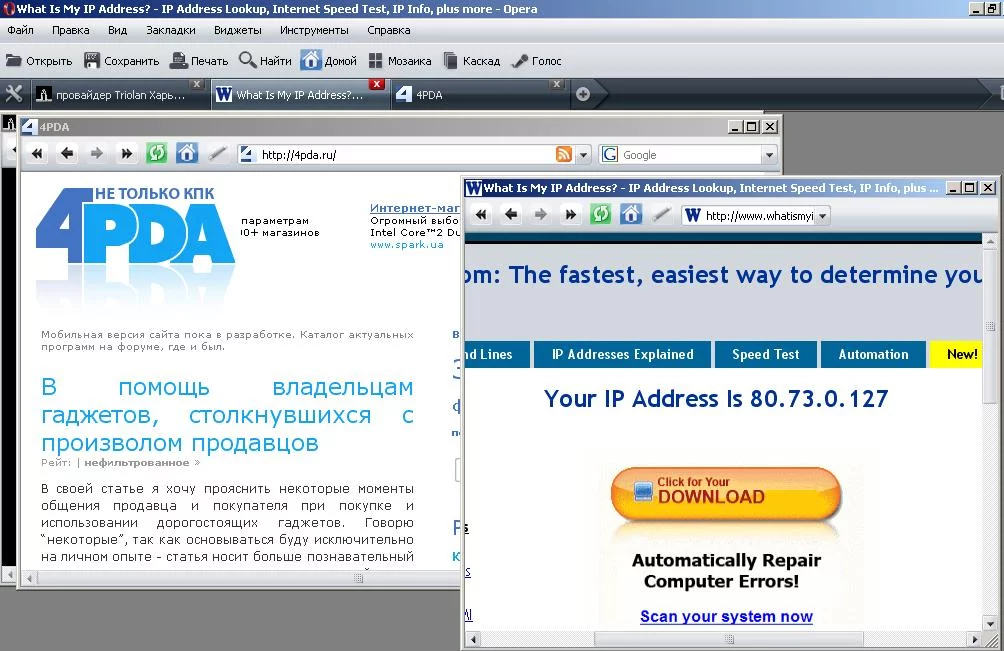Open the article В помощь владельцам гаджетов
Image resolution: width=1004 pixels, height=651 pixels.
coord(227,415)
